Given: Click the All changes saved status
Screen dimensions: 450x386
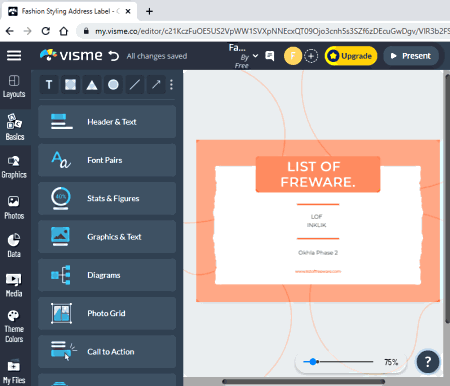Looking at the screenshot, I should click(157, 56).
